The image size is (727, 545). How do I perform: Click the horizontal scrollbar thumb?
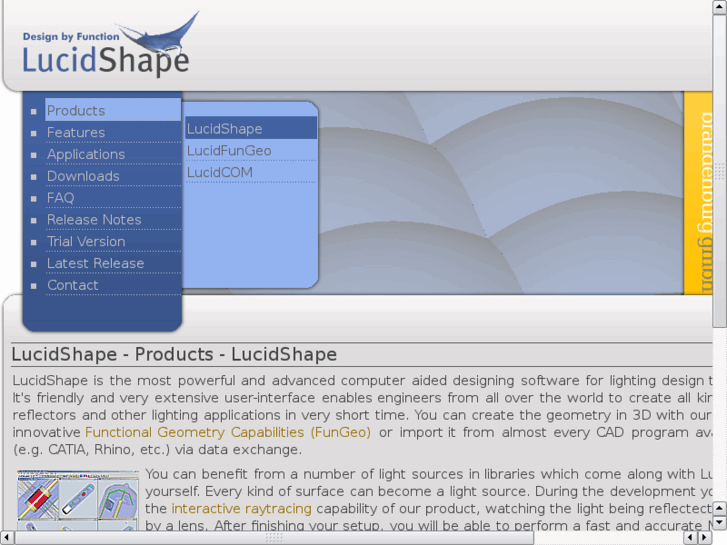(274, 538)
